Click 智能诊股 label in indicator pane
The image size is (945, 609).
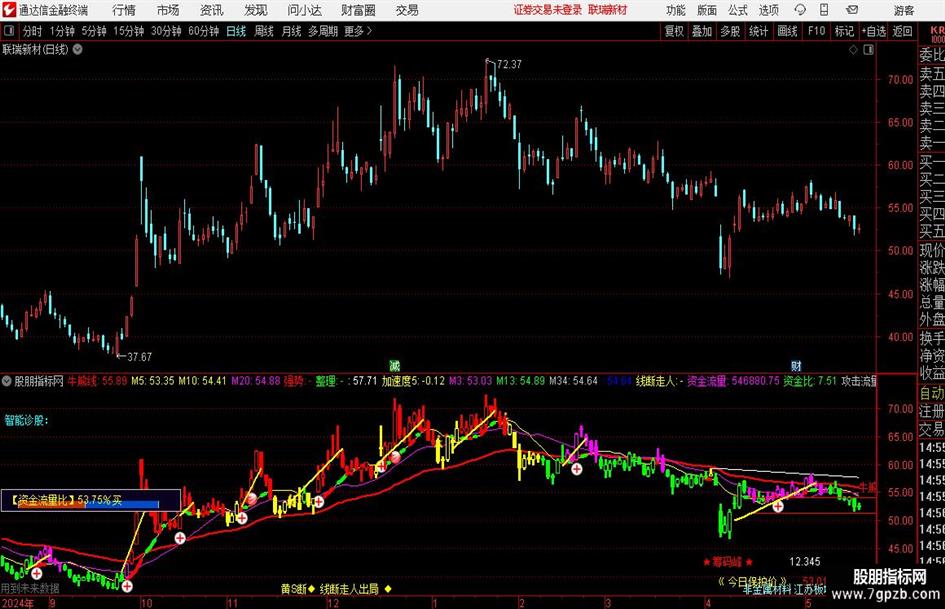pyautogui.click(x=27, y=420)
